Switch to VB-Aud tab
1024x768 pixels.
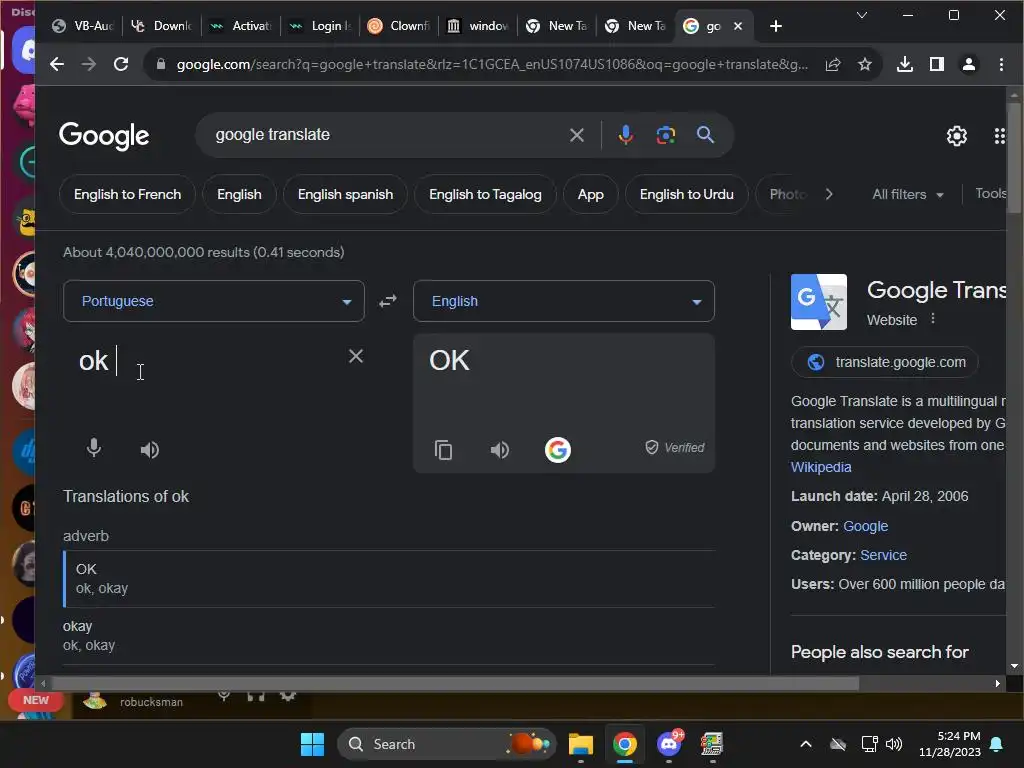[x=83, y=26]
